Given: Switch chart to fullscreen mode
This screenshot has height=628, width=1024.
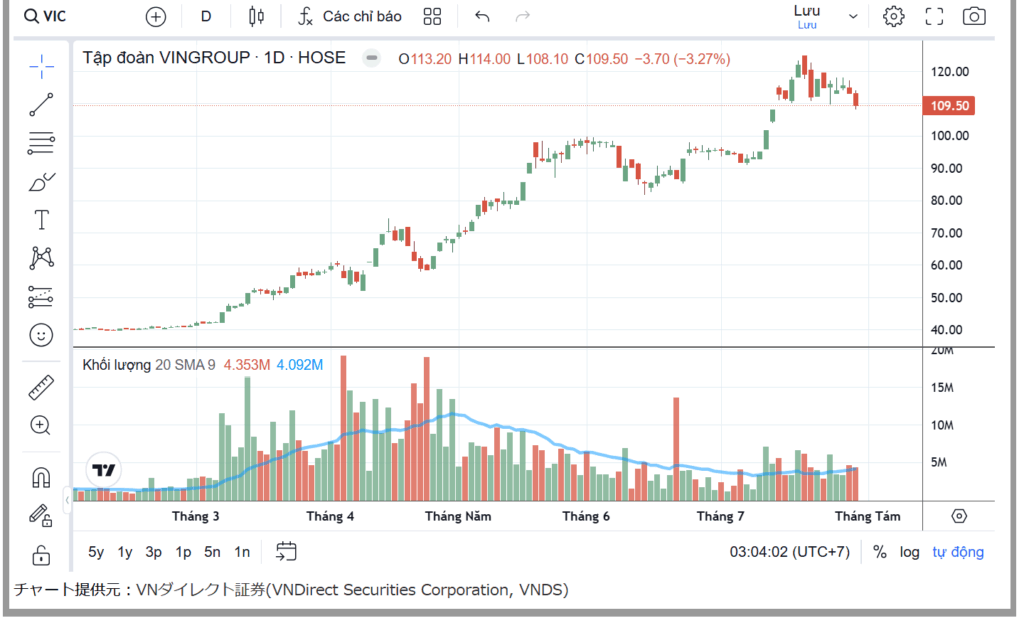Looking at the screenshot, I should pyautogui.click(x=935, y=16).
